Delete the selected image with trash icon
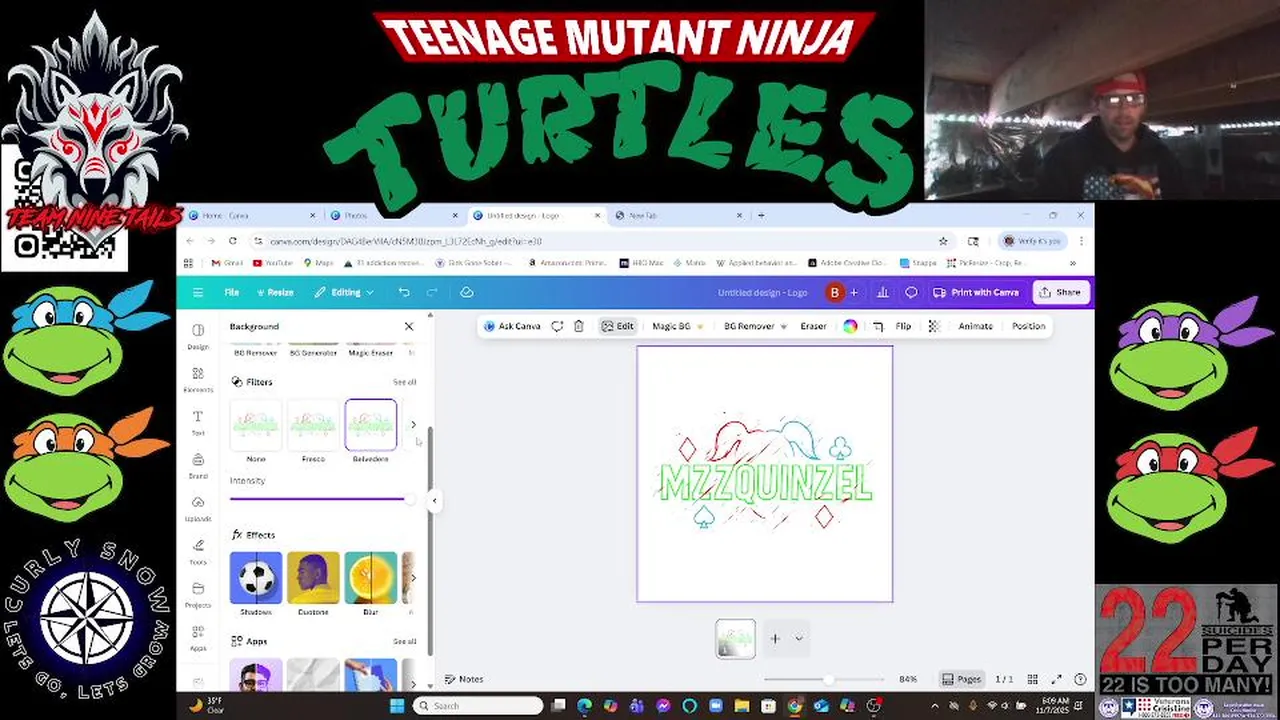 click(578, 326)
